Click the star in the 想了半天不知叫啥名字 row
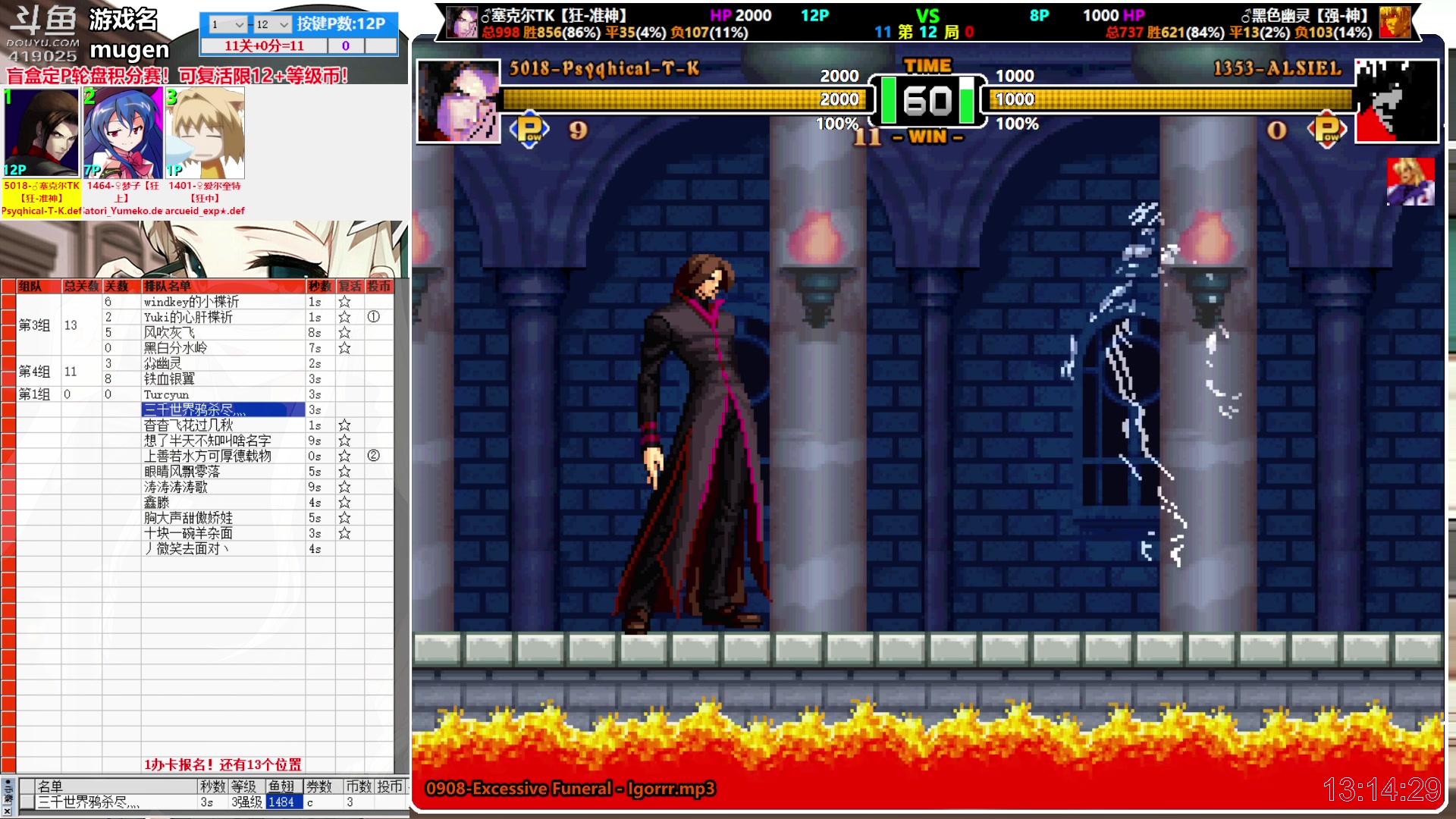Image resolution: width=1456 pixels, height=819 pixels. (344, 441)
